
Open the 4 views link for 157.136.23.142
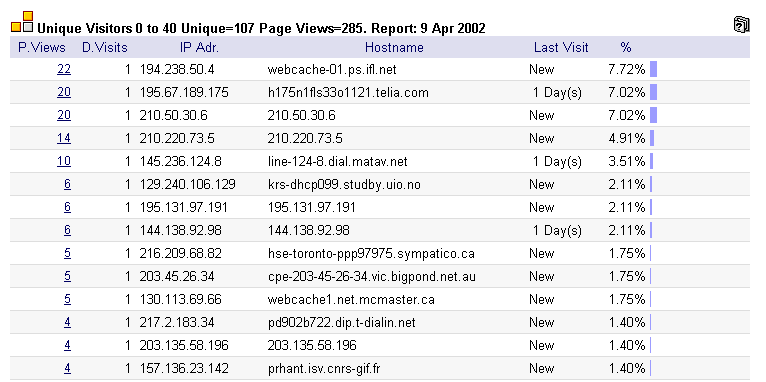tap(67, 368)
